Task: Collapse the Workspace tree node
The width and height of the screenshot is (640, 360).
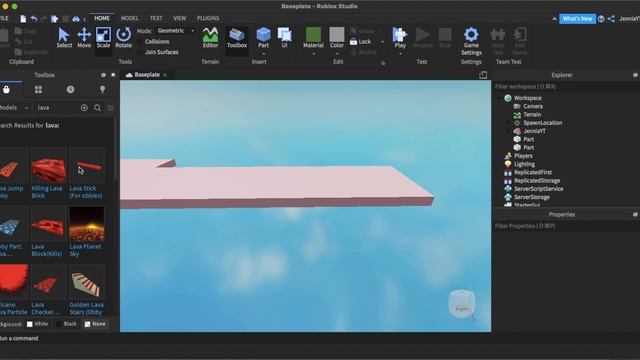Action: tap(499, 98)
